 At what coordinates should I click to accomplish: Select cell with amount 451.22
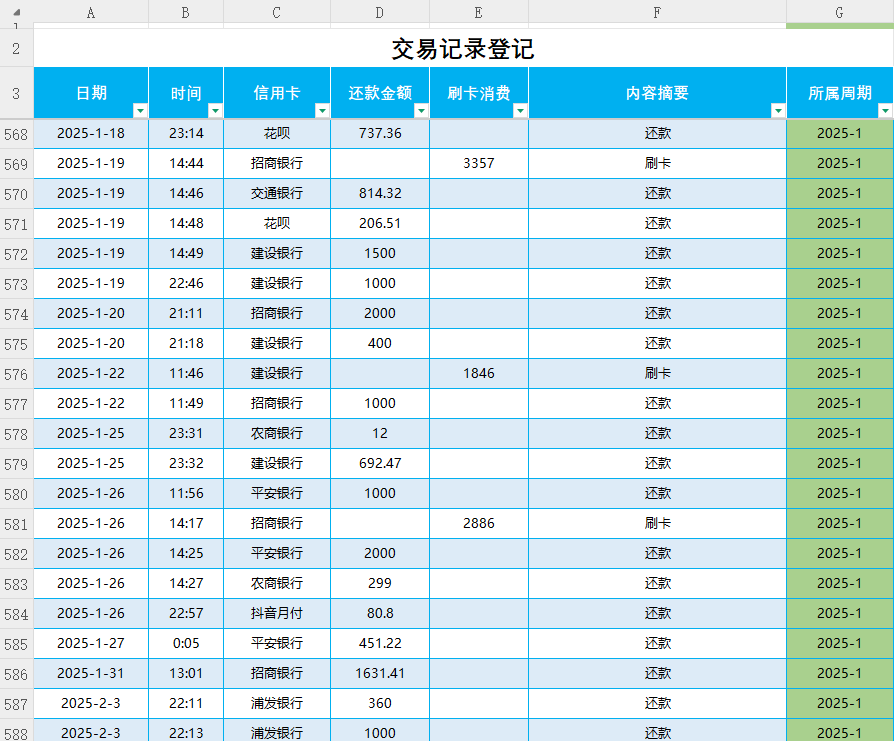click(380, 644)
